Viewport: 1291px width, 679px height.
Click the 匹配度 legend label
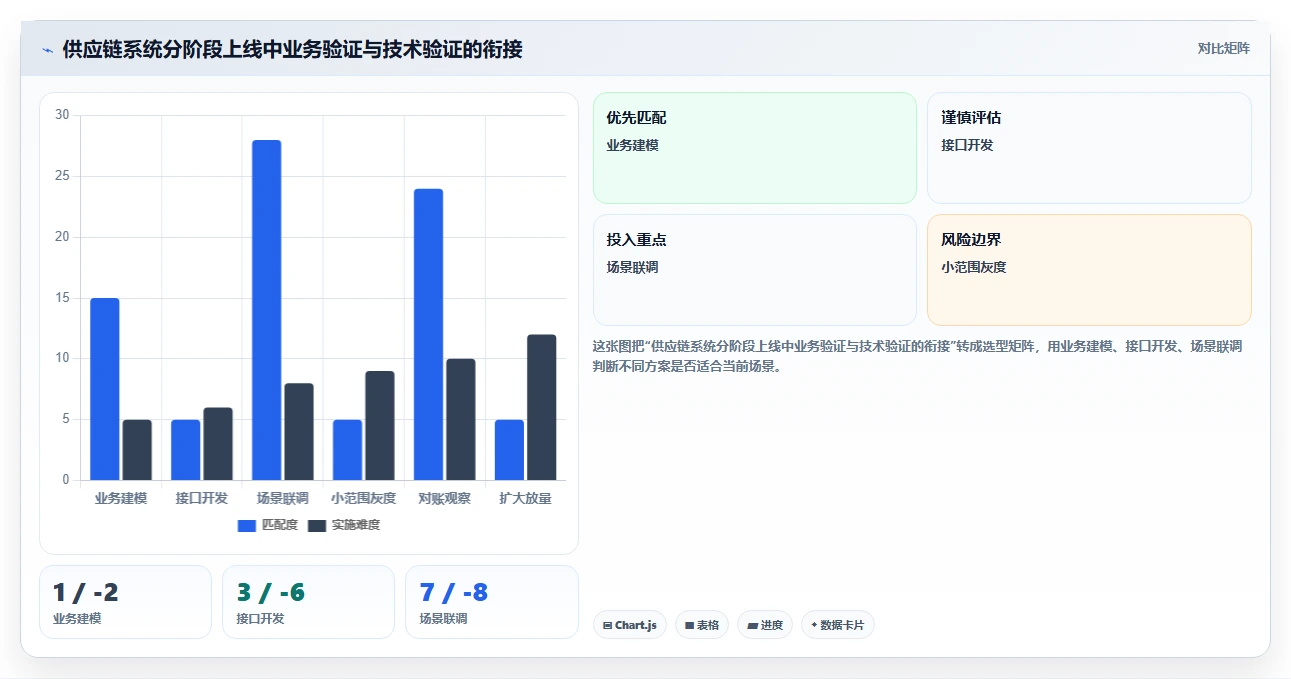[x=280, y=525]
